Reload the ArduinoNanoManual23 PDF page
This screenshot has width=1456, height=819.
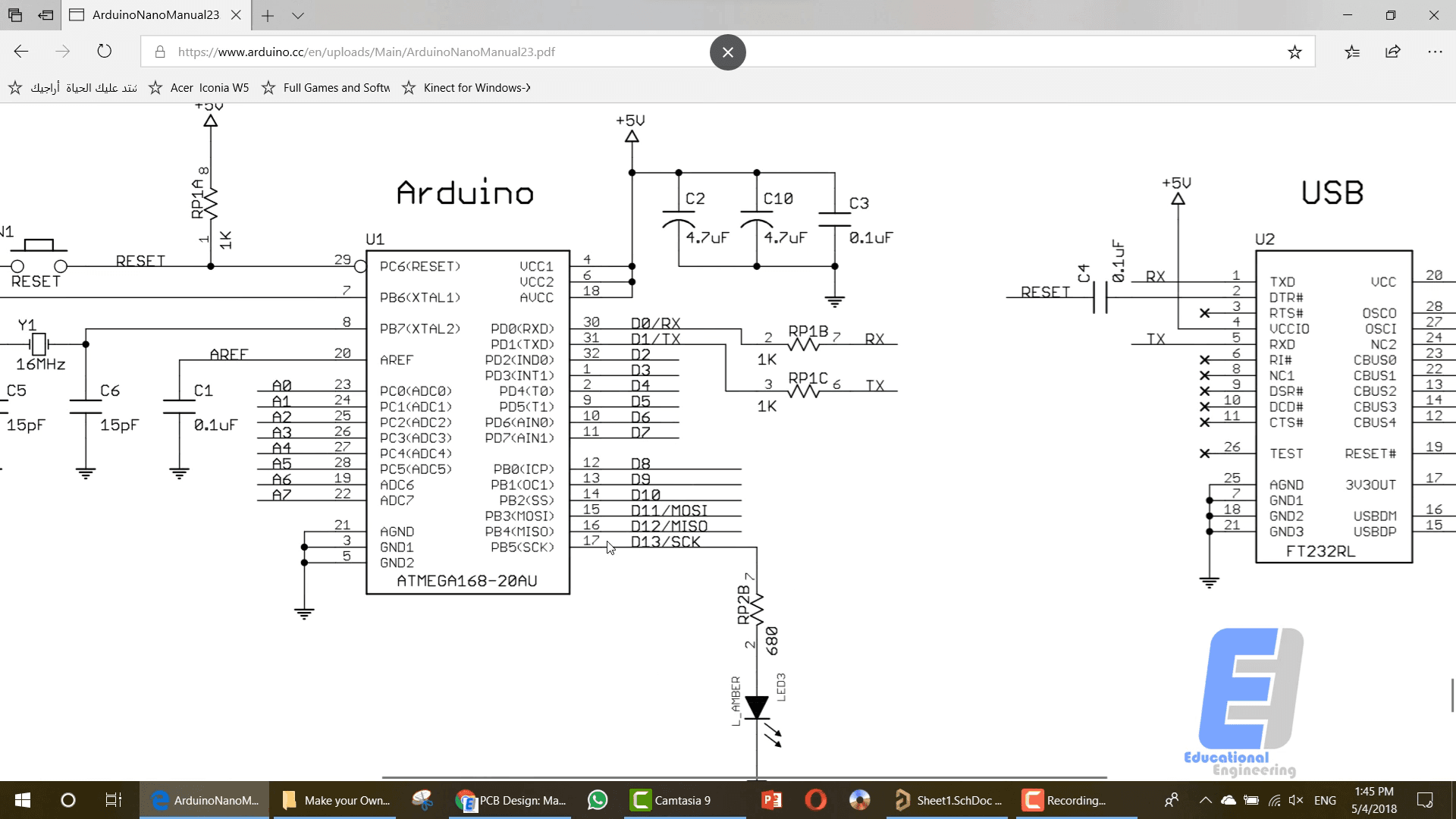(105, 52)
